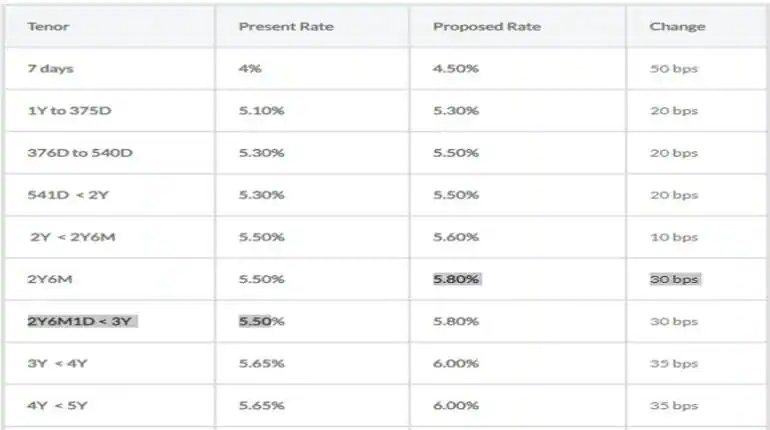Click the 376D to 540D row label

click(80, 153)
